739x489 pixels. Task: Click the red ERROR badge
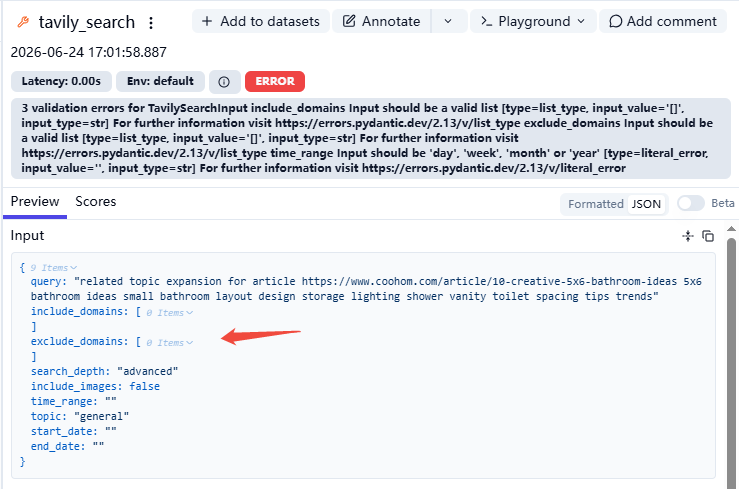point(275,81)
